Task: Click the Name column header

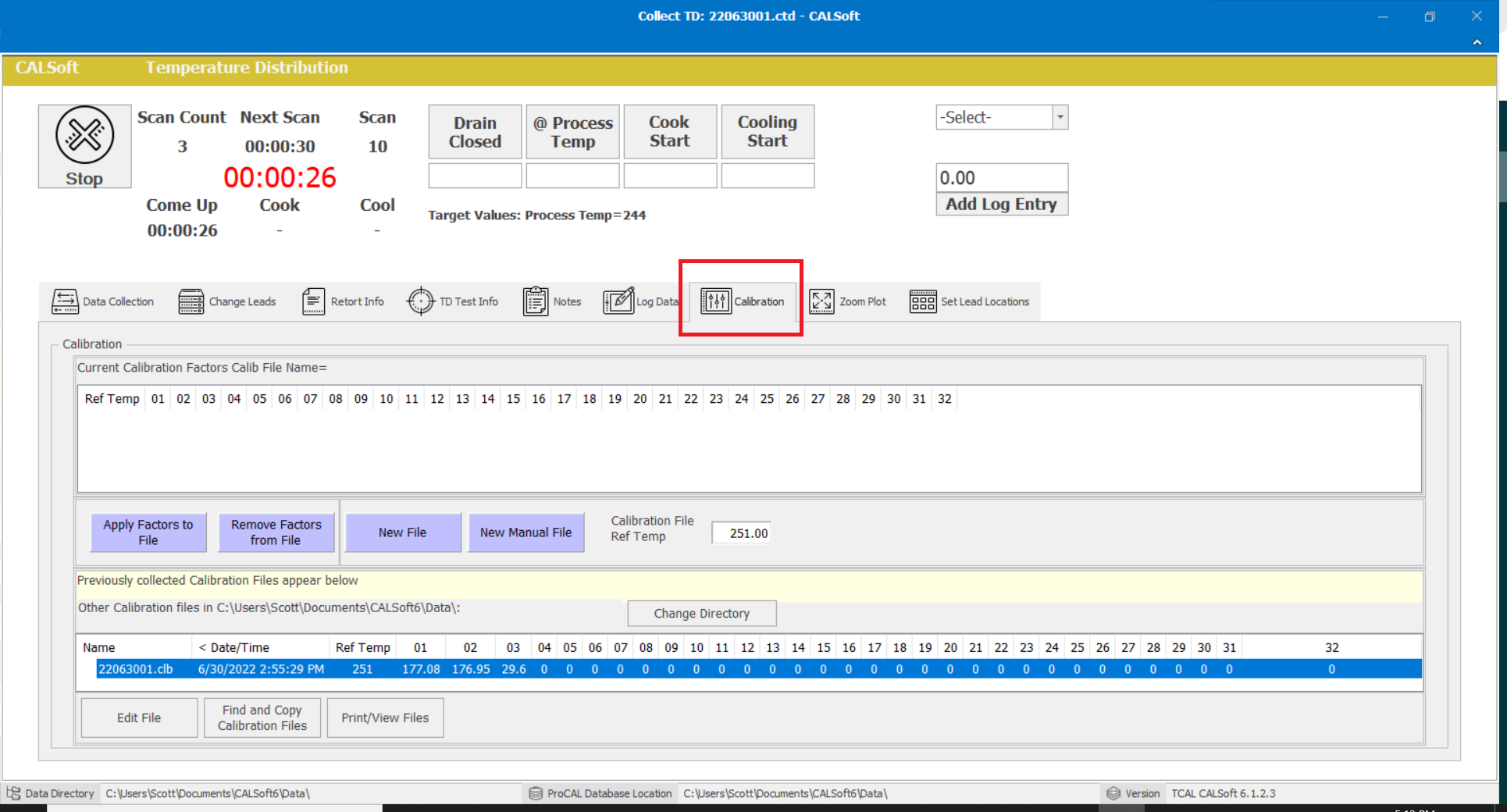Action: point(134,647)
